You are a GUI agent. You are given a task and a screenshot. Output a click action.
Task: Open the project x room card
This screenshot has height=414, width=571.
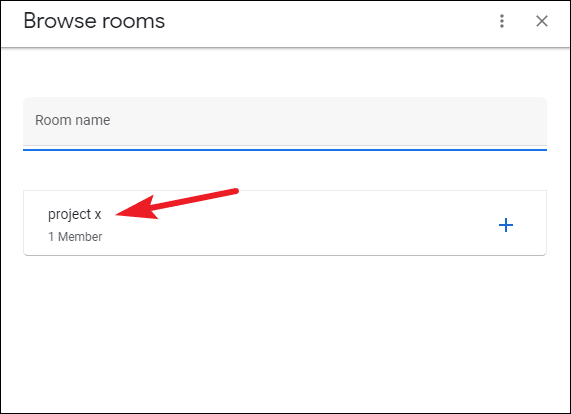(285, 223)
